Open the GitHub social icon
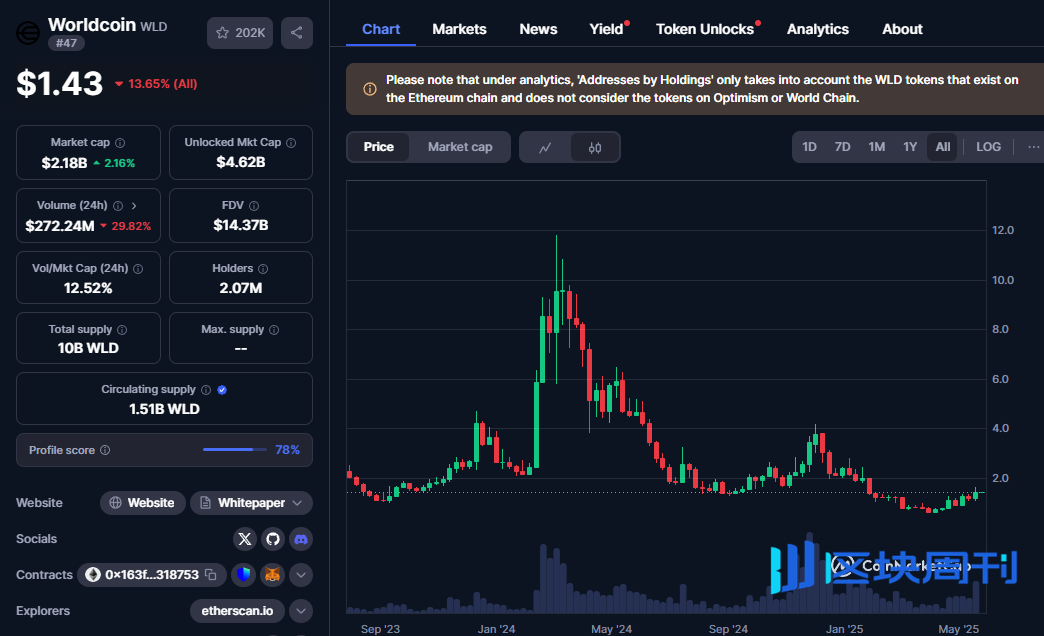Image resolution: width=1044 pixels, height=636 pixels. click(273, 539)
